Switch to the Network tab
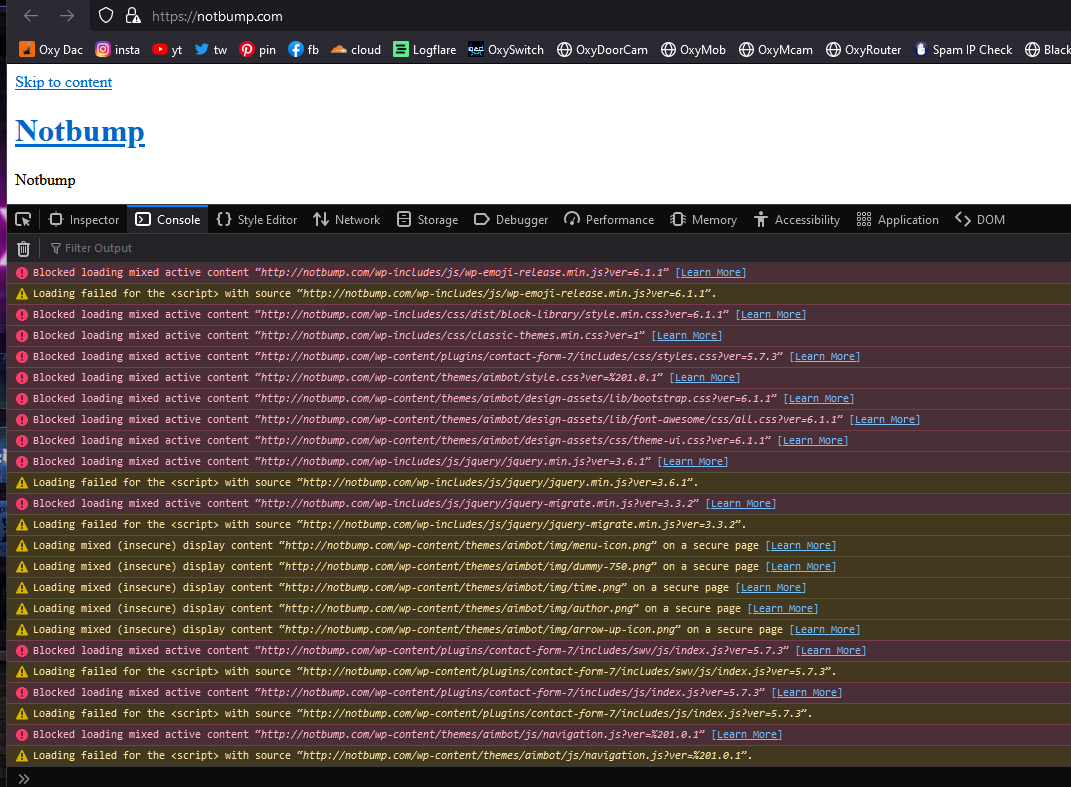 pos(346,220)
